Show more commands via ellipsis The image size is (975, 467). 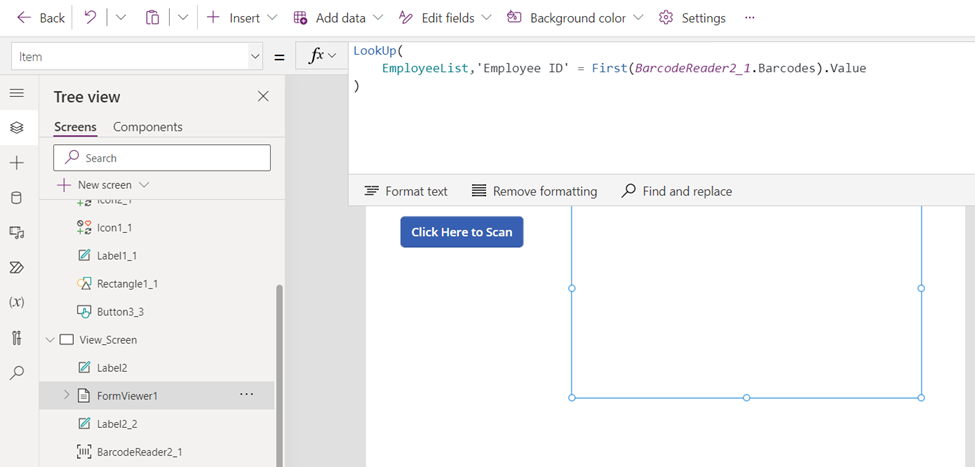[749, 18]
